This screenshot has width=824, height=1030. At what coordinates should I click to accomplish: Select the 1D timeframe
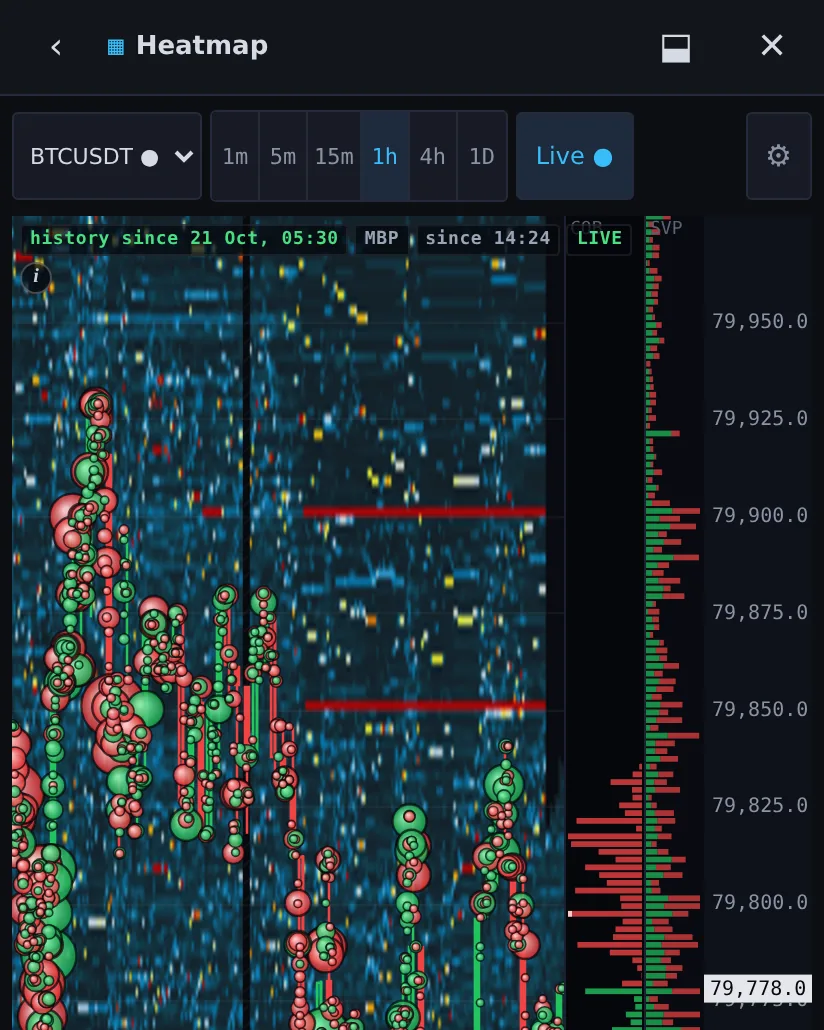click(482, 156)
